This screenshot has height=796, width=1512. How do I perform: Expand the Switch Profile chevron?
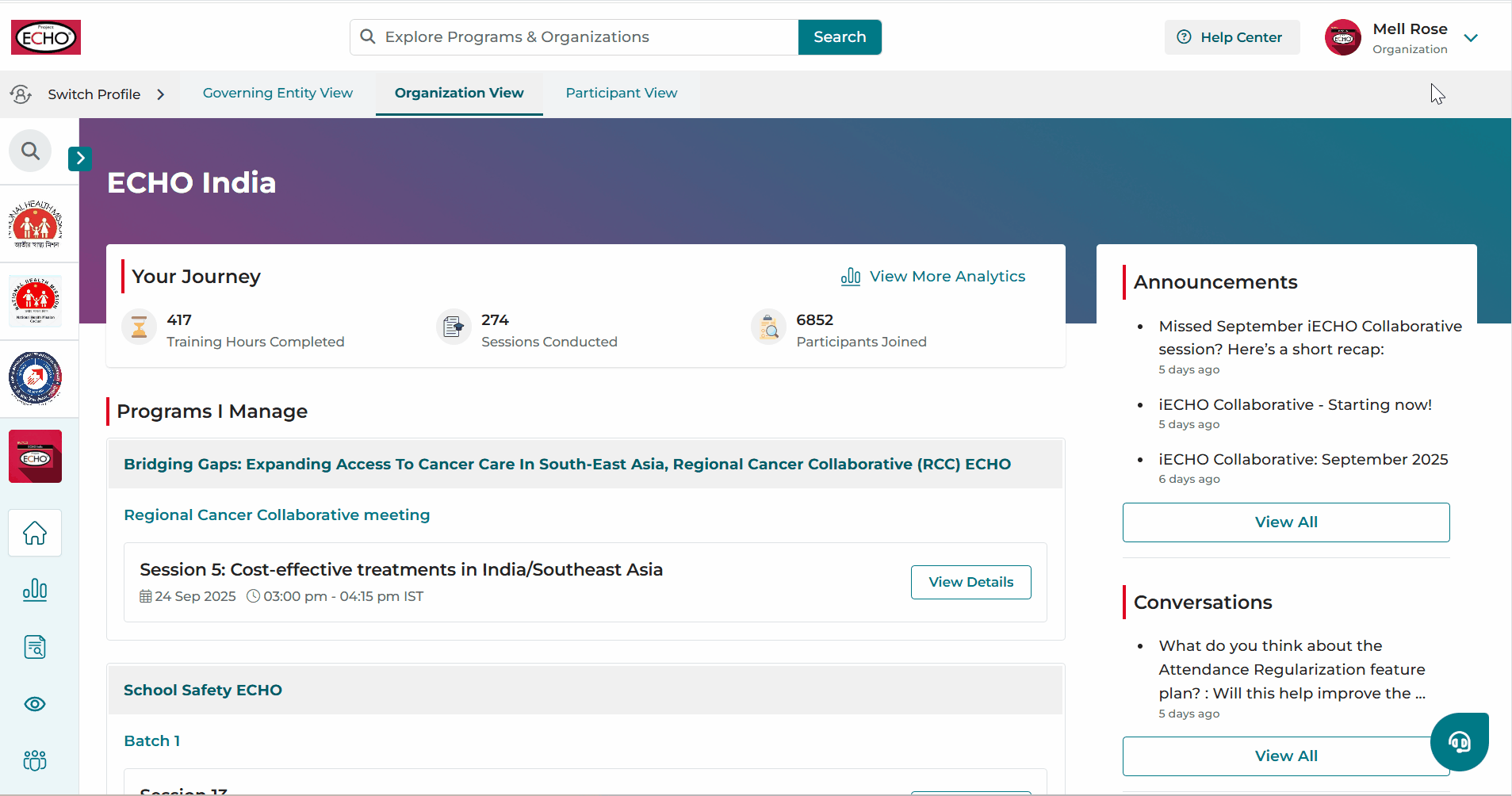(161, 94)
